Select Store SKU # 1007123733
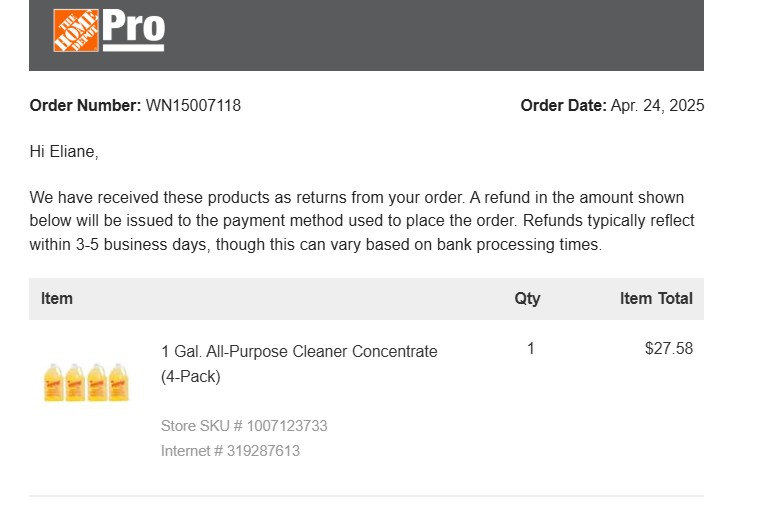Viewport: 781px width, 527px height. pyautogui.click(x=244, y=426)
